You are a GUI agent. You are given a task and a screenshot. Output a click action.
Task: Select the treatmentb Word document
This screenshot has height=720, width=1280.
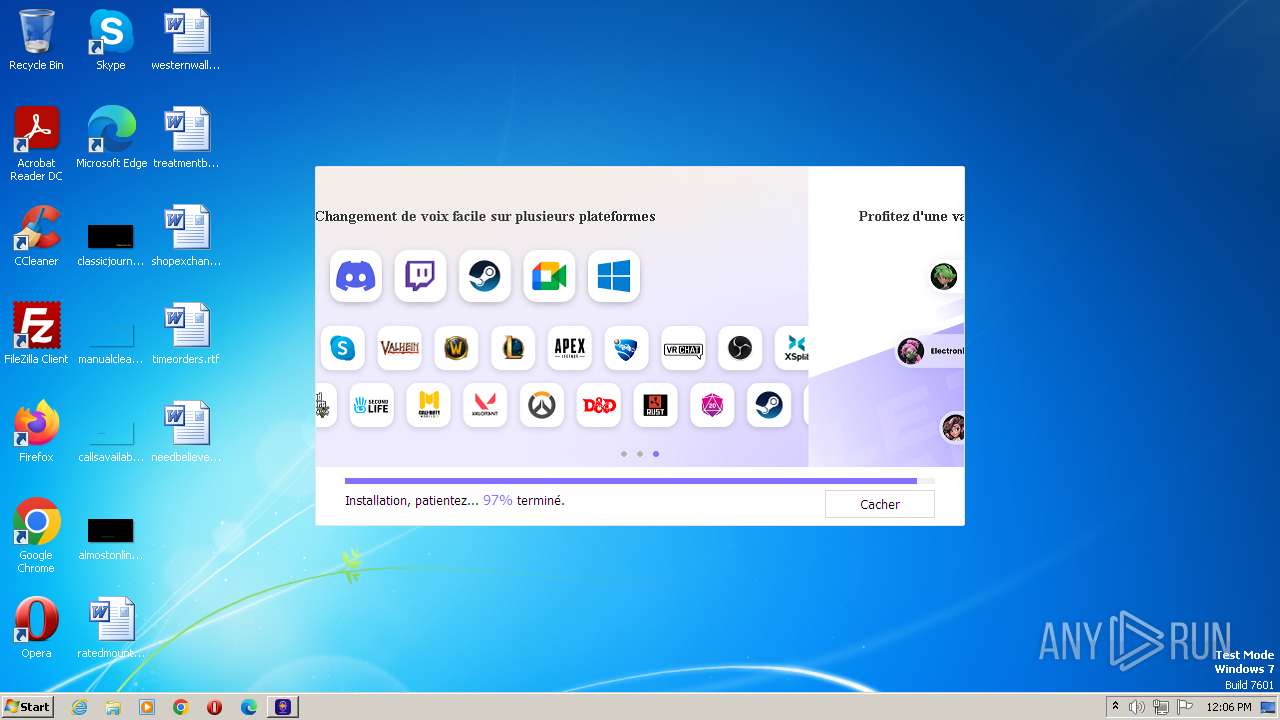[186, 138]
